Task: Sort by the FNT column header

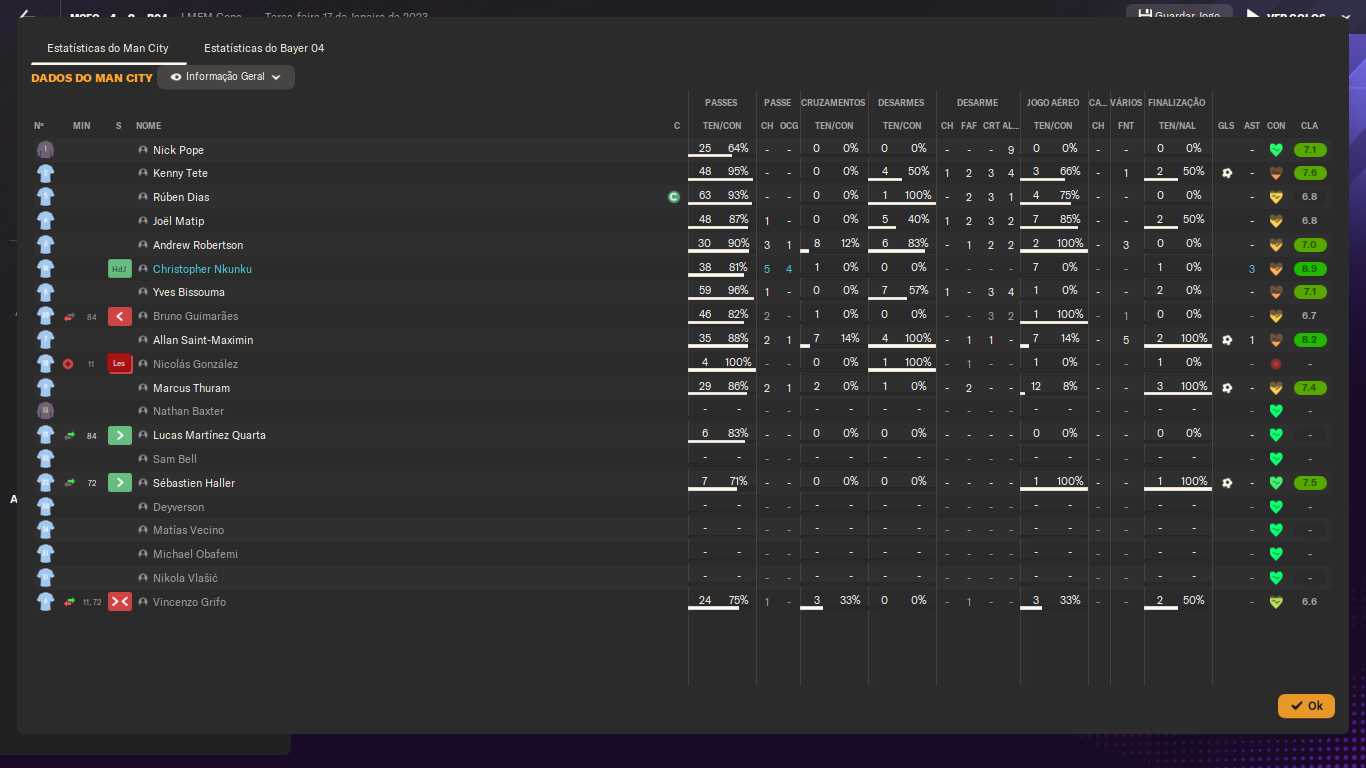Action: click(x=1126, y=126)
